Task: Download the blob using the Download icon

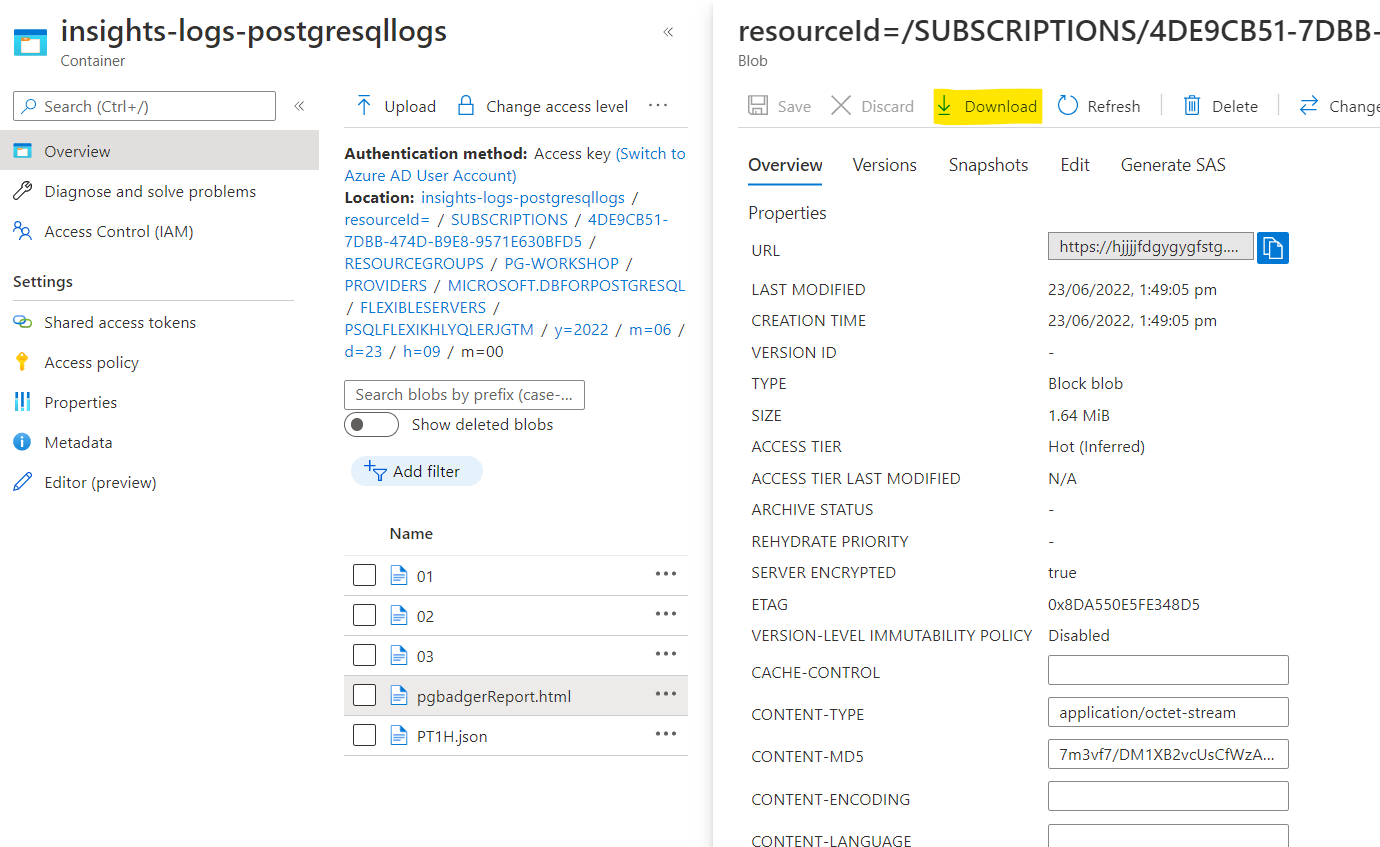Action: click(944, 106)
